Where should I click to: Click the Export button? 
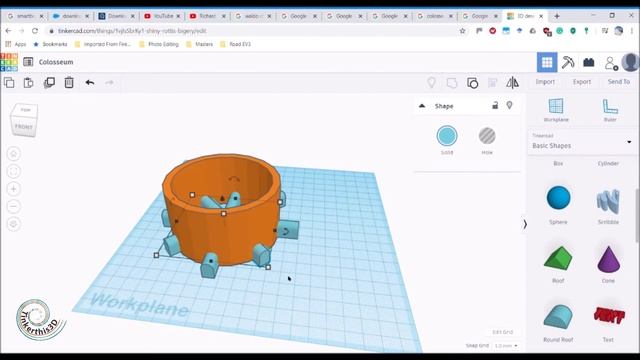(582, 82)
